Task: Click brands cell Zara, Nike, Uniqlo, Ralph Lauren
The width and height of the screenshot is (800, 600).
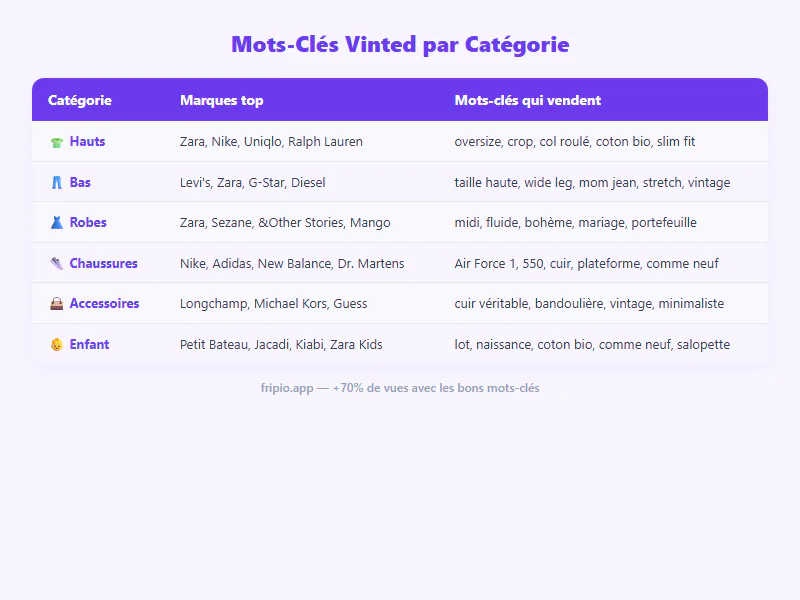Action: pyautogui.click(x=271, y=141)
